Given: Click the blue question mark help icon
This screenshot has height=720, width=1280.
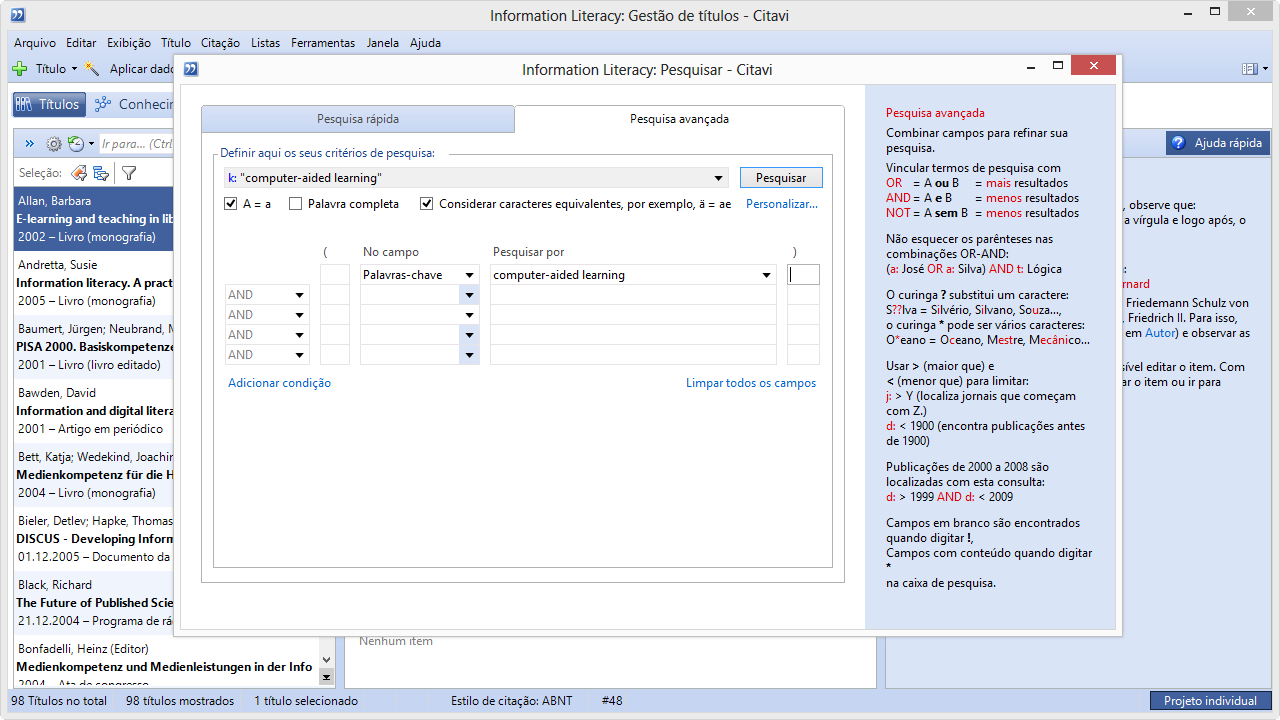Looking at the screenshot, I should pos(1178,143).
